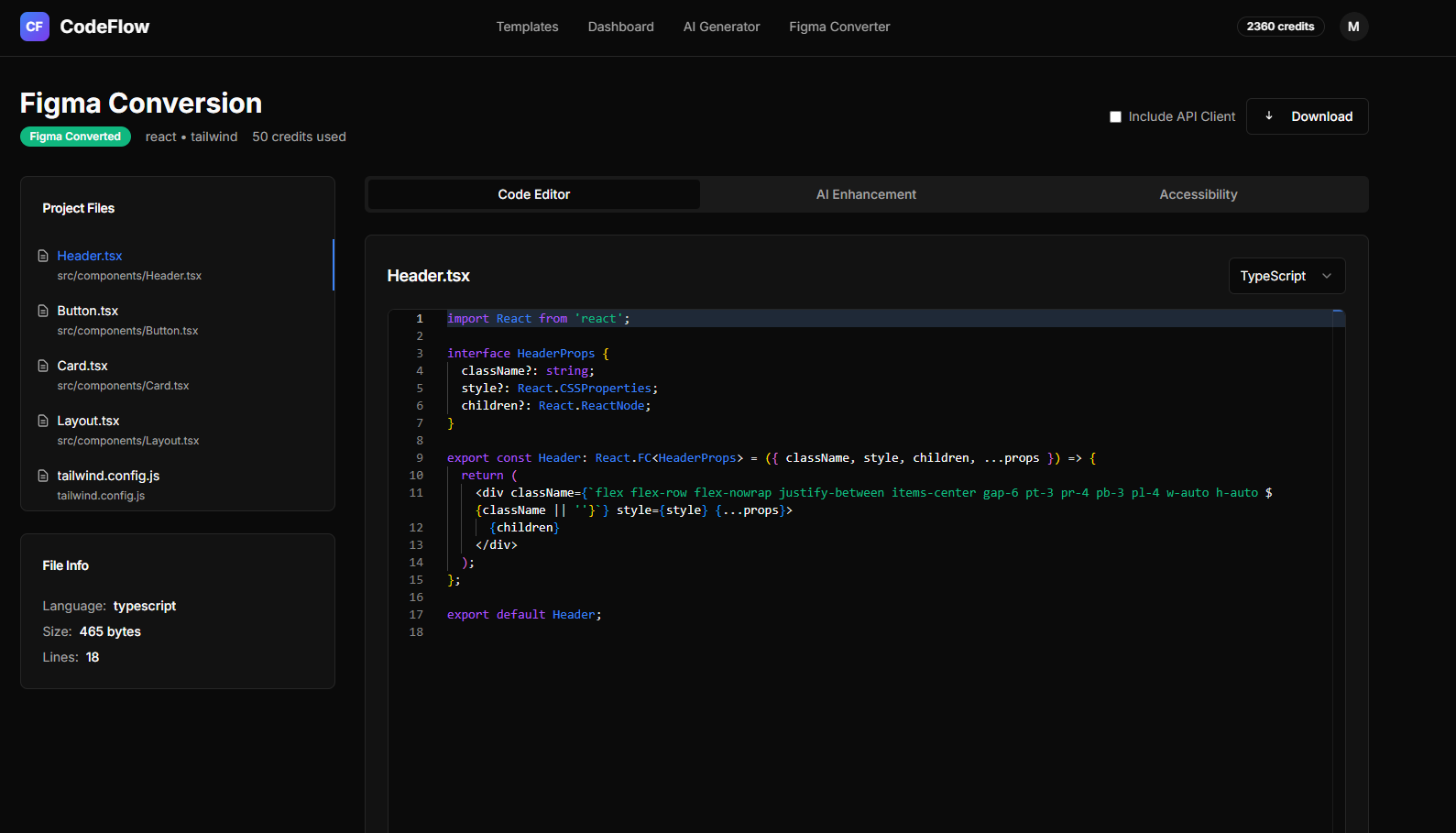The image size is (1456, 833).
Task: Open the user avatar M menu
Action: [x=1353, y=27]
